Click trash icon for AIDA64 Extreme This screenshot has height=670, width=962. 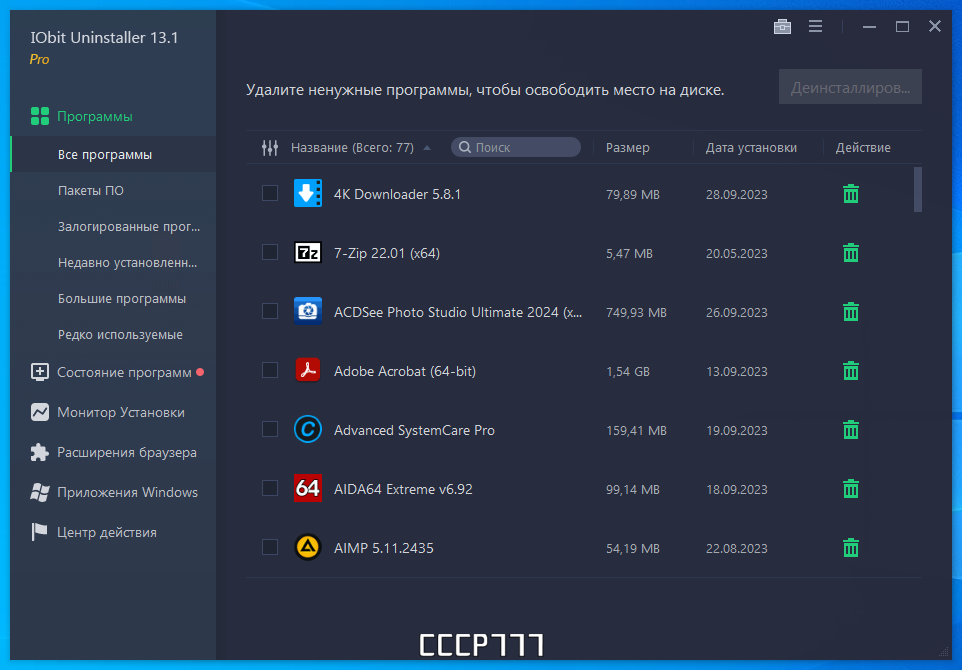coord(850,488)
